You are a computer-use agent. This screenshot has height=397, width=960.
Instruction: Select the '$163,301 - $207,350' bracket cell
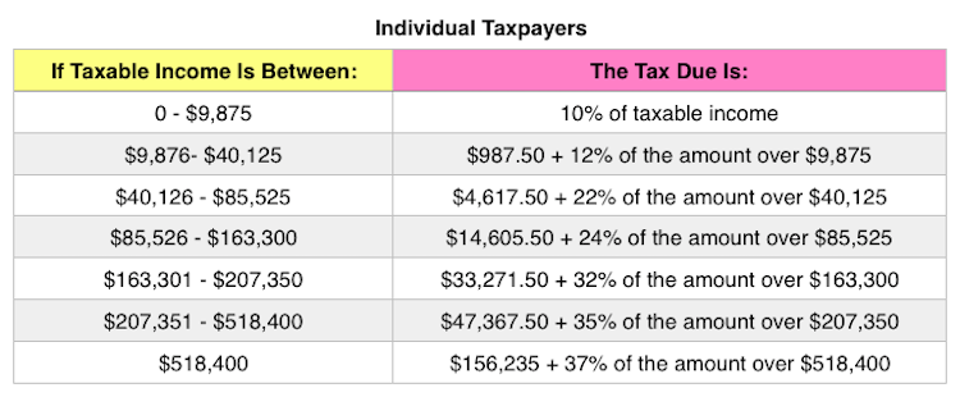[x=203, y=279]
